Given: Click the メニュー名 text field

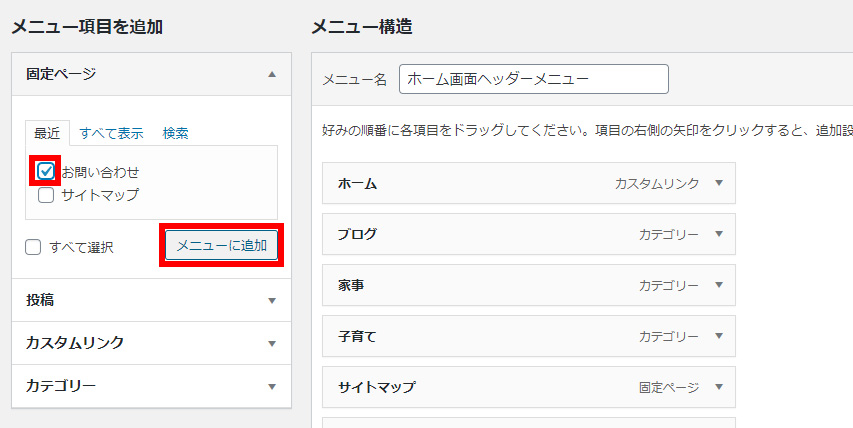Looking at the screenshot, I should 533,78.
